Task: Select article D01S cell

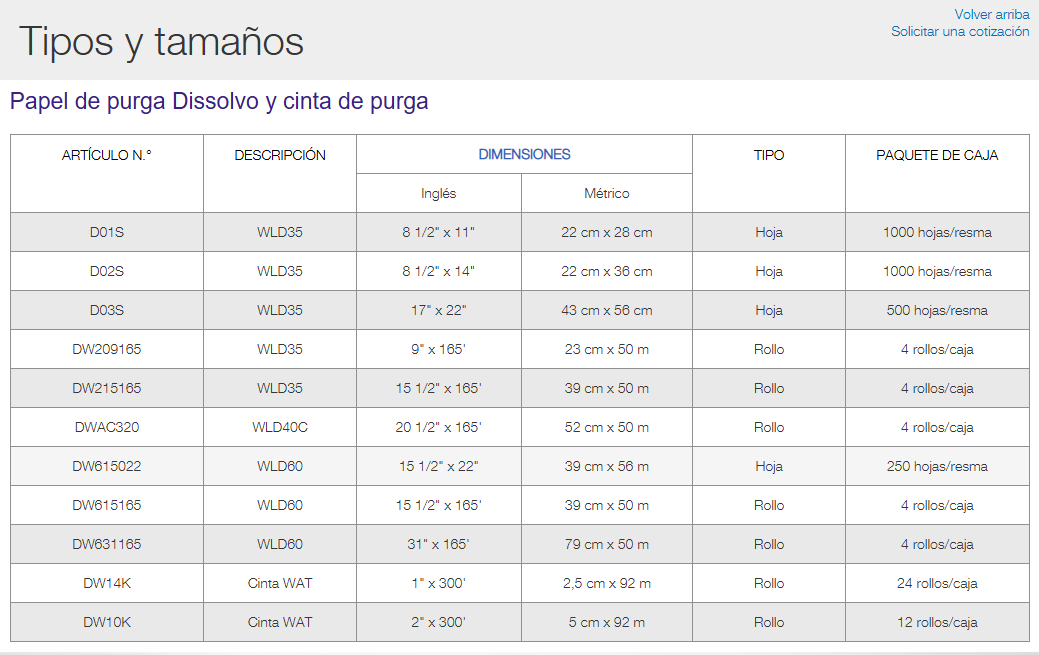Action: (x=107, y=232)
